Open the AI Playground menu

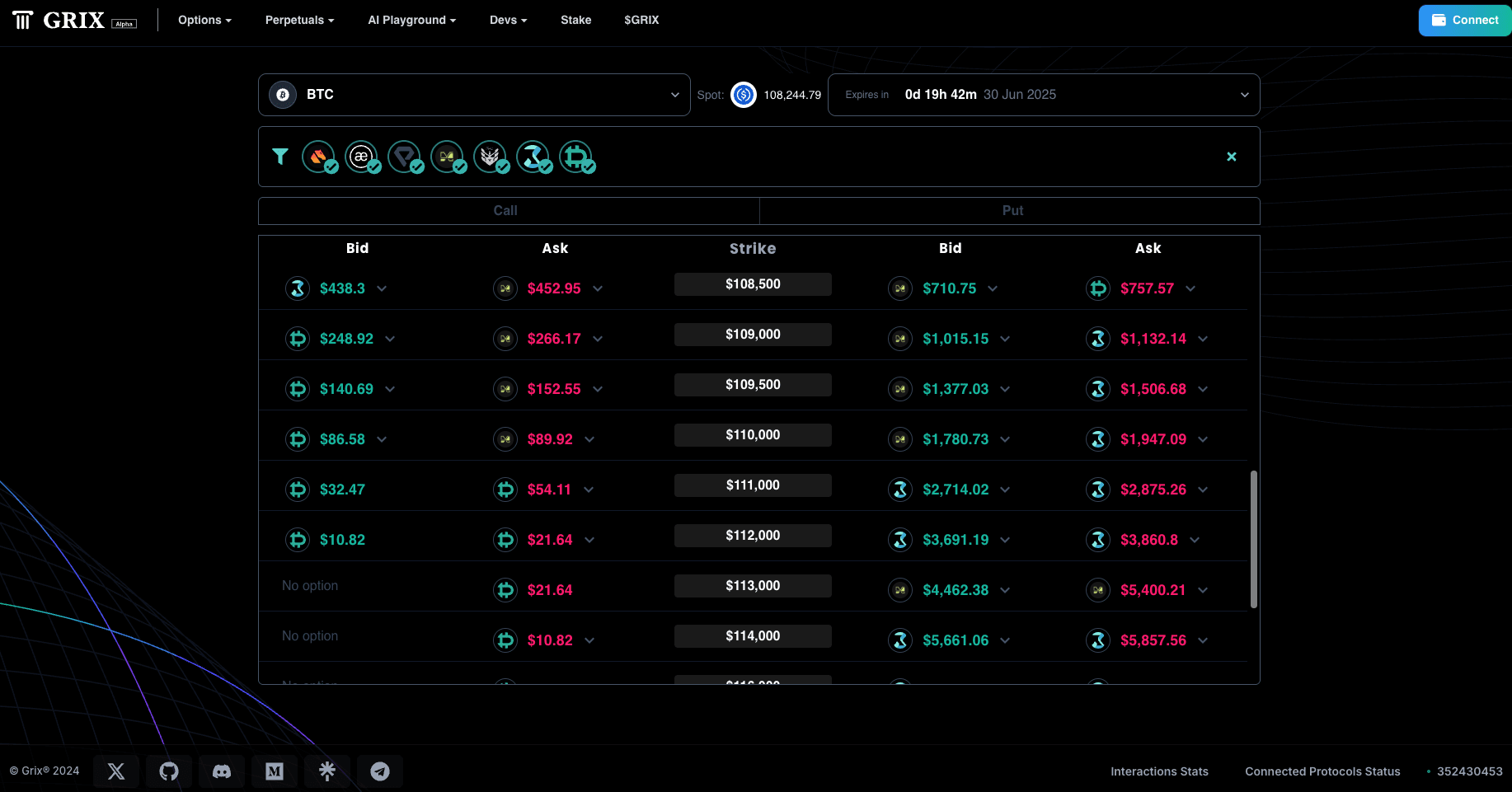tap(411, 20)
